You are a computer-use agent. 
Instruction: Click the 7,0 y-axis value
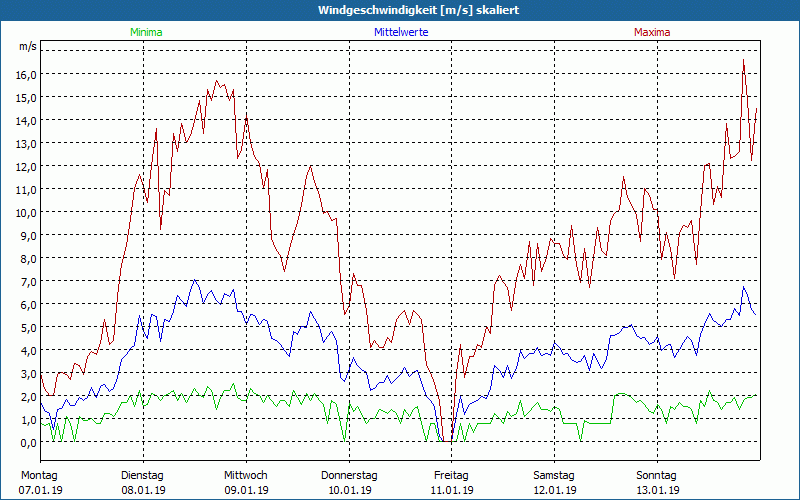30,281
